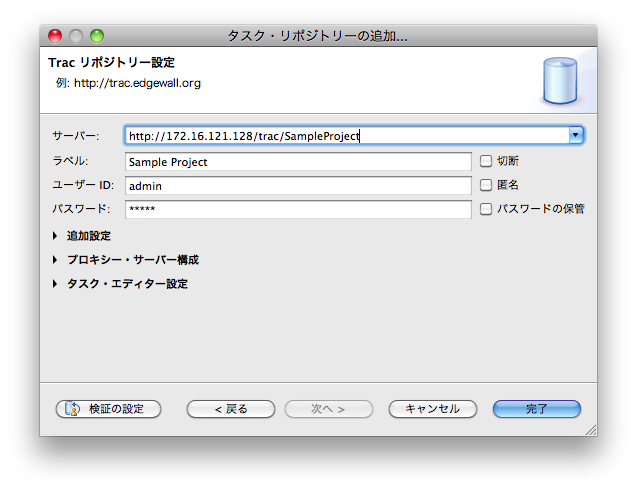Screen dimensions: 637x491
Task: Click the yellow minimize window button
Action: click(76, 36)
